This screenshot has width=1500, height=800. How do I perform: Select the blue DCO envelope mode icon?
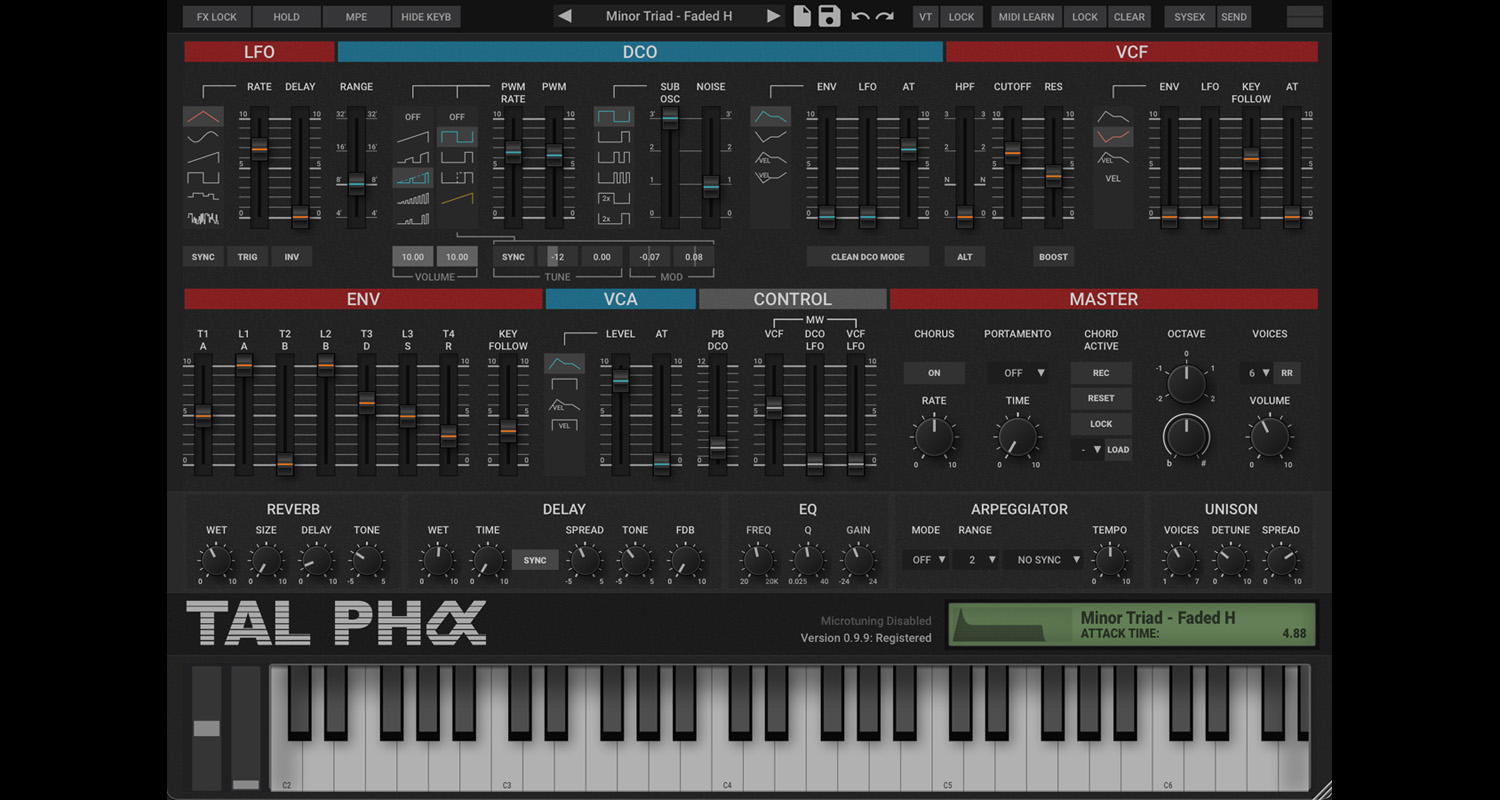[770, 117]
